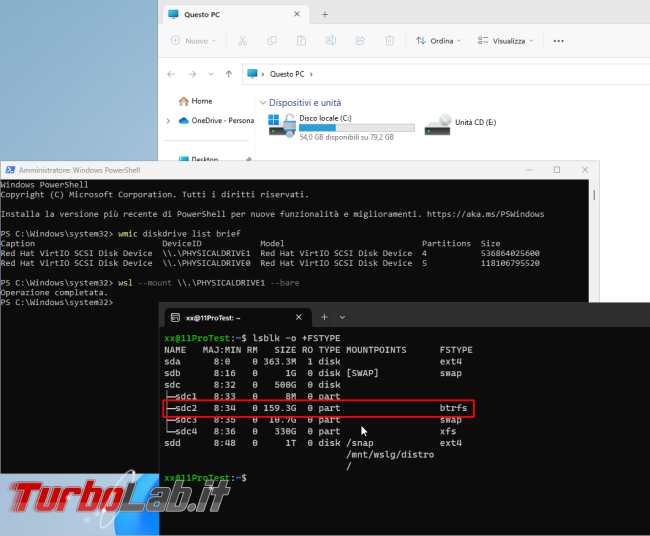Click the Linux terminal prompt line
This screenshot has height=536, width=650.
206,478
